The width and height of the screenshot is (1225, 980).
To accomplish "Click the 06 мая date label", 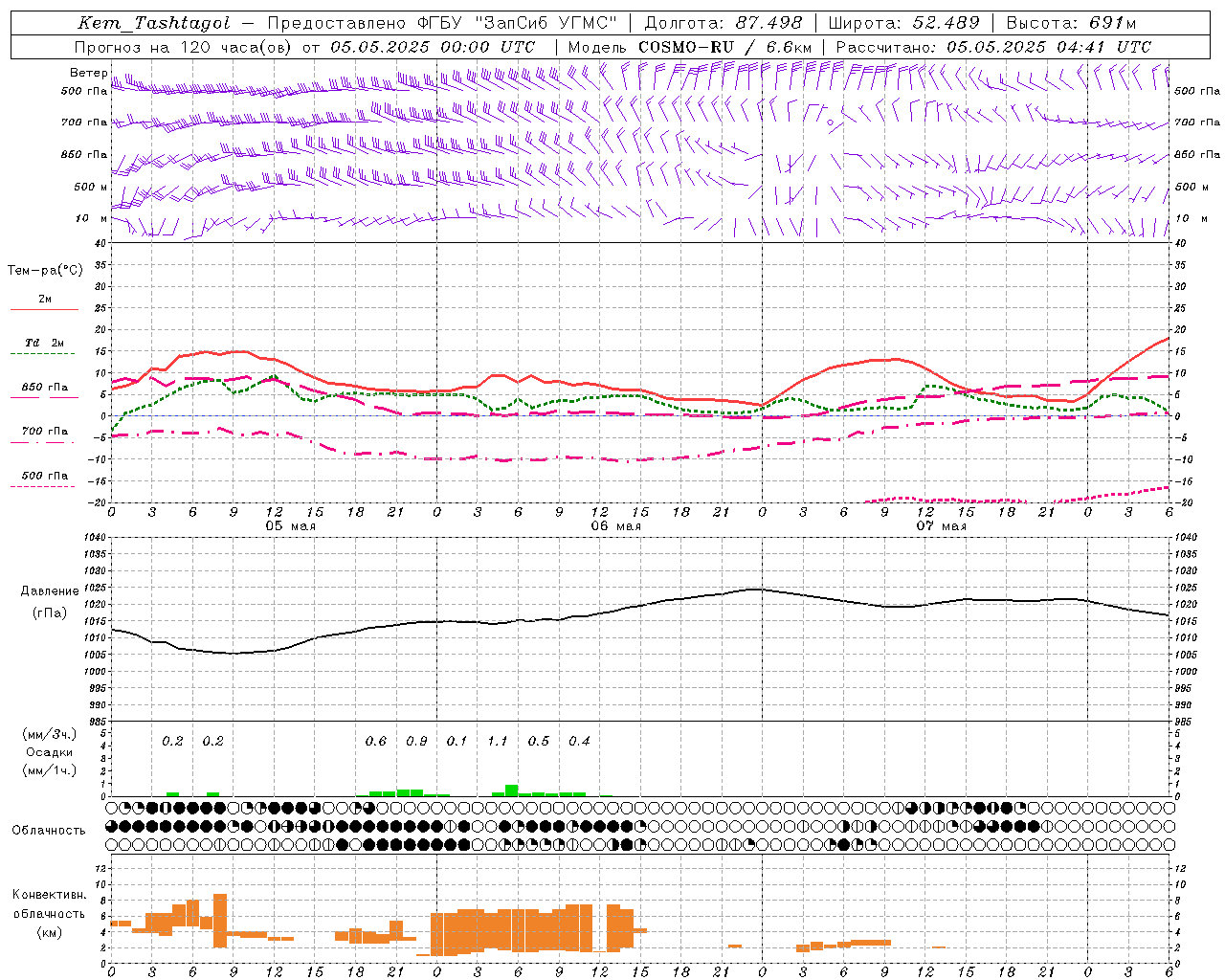I will point(615,526).
